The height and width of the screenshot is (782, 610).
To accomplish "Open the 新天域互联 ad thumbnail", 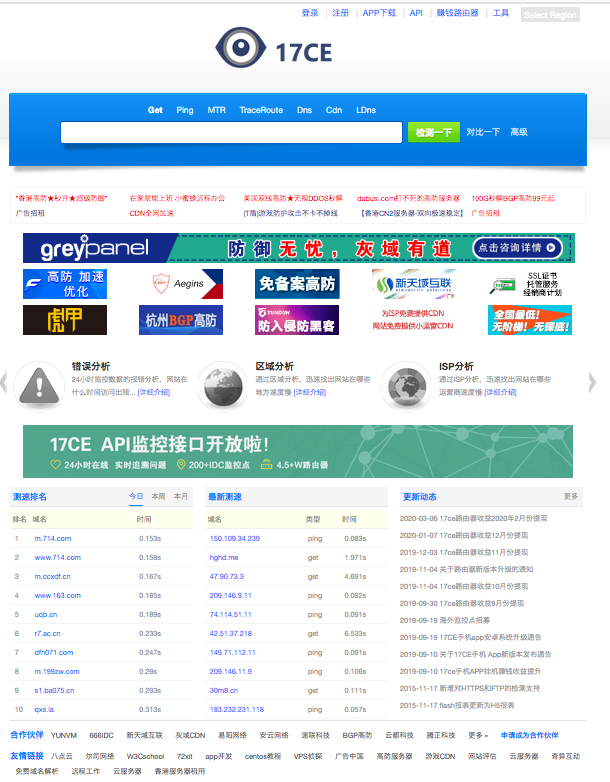I will point(414,284).
